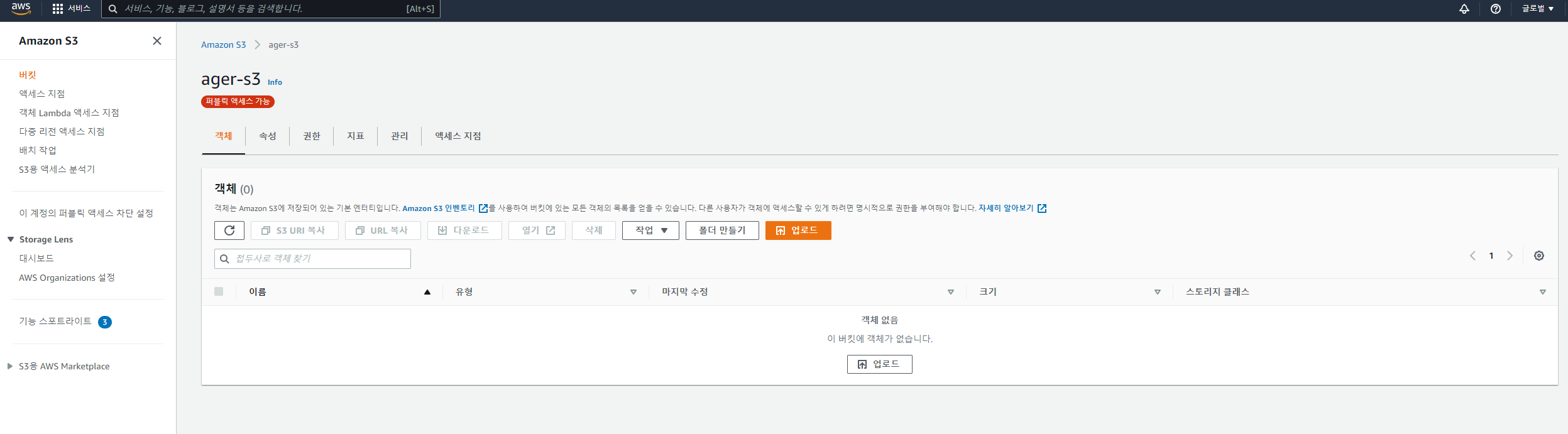Image resolution: width=1568 pixels, height=434 pixels.
Task: Click the 기능 스포트라이트 badge showing 3
Action: 105,322
